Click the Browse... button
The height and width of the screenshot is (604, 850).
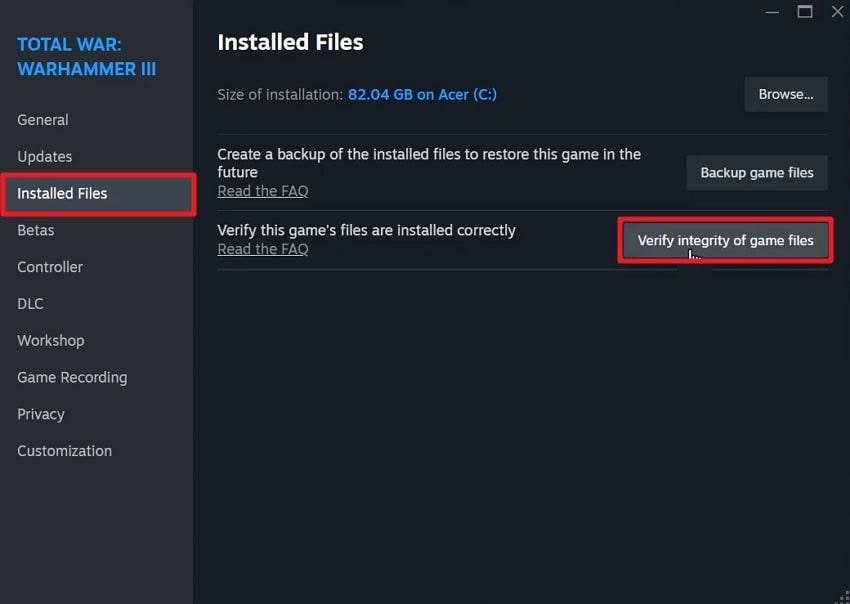point(785,94)
